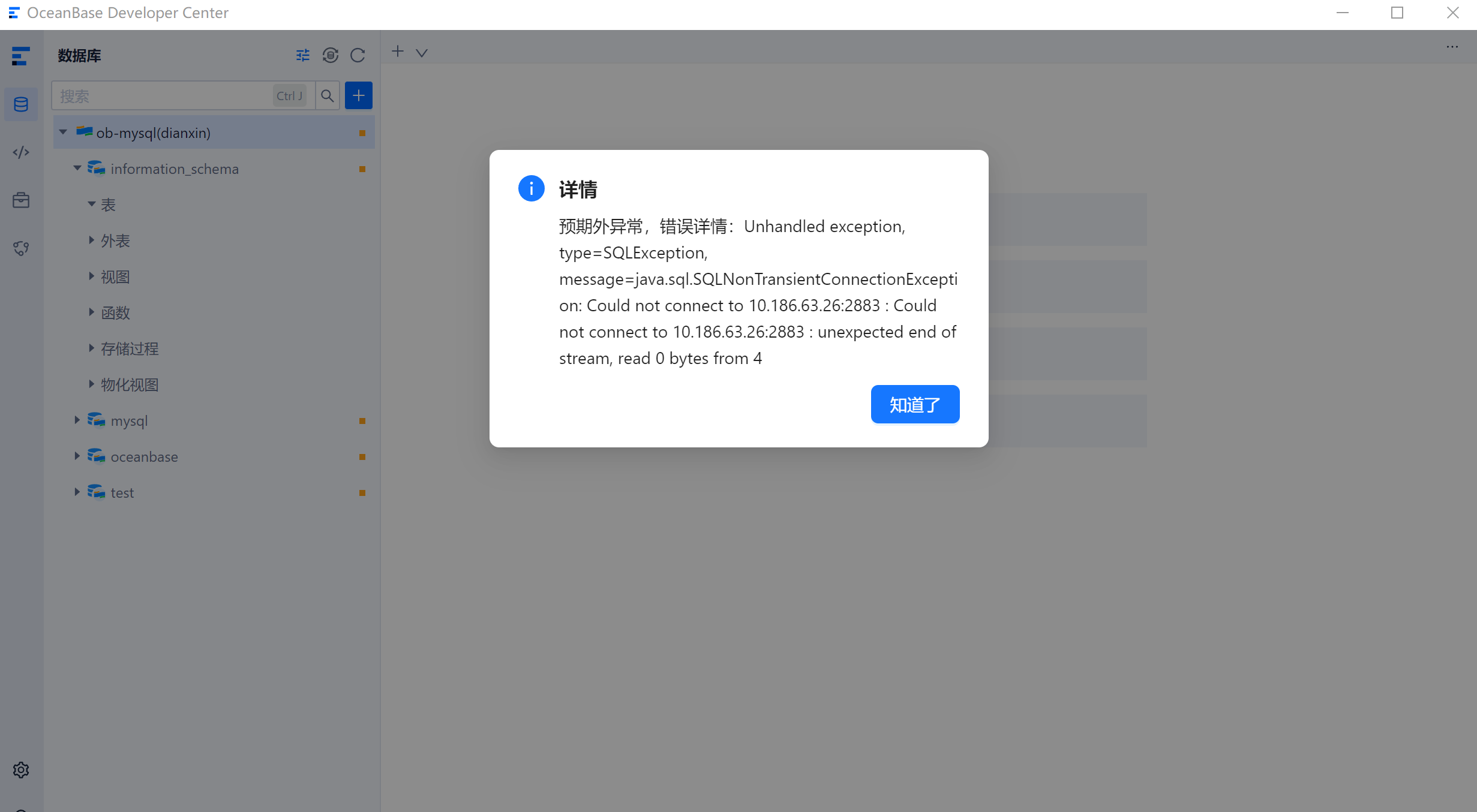Click the sync icon beside refresh
Screen dimensions: 1477x812
(331, 55)
